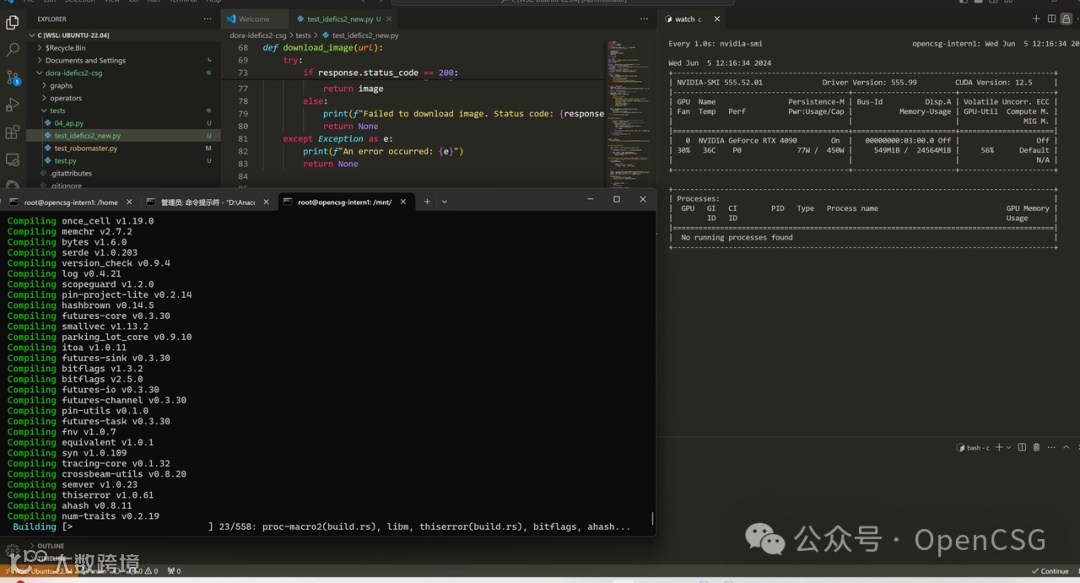
Task: Open Windows Terminal profile dropdown arrow
Action: tap(444, 202)
